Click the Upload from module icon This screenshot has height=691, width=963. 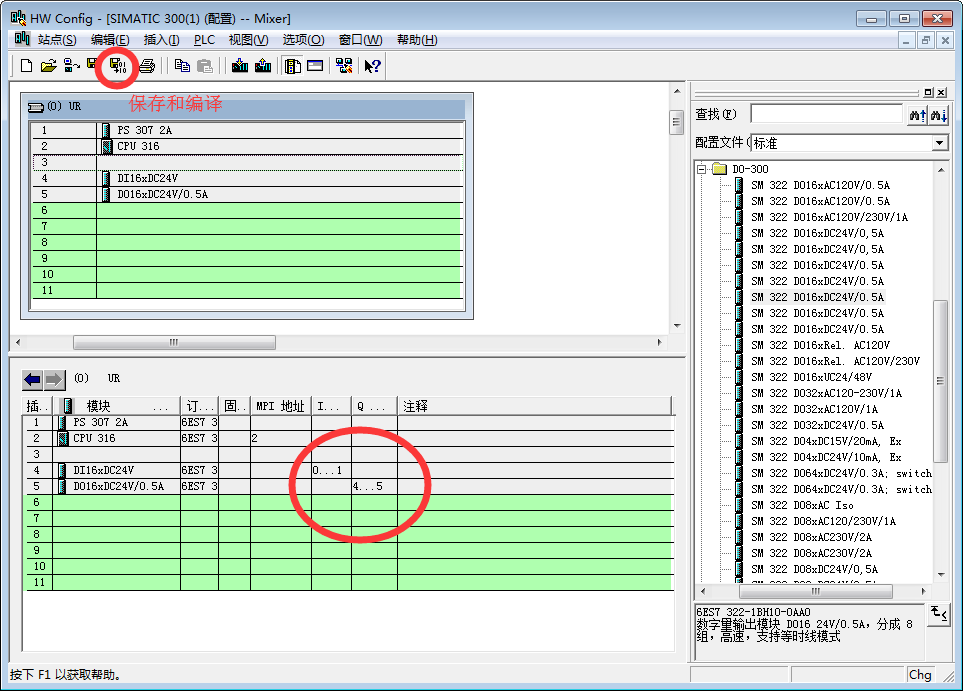263,66
